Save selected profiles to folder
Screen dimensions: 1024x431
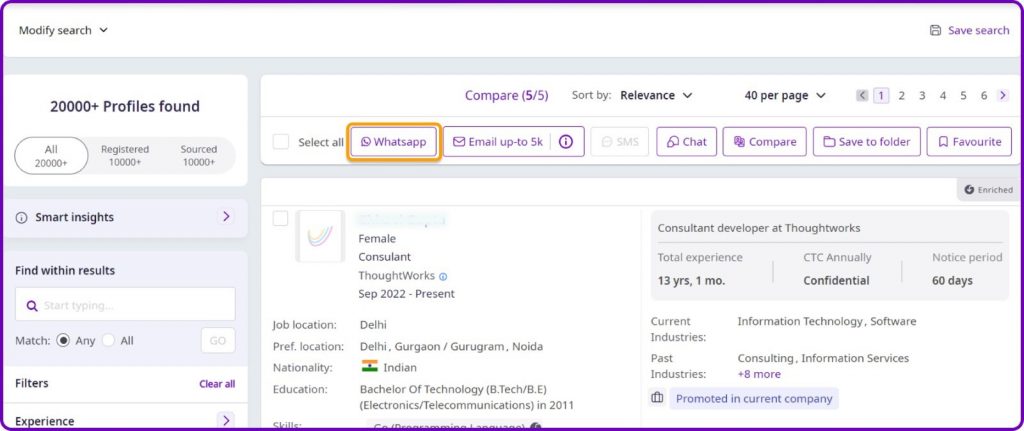[x=866, y=142]
